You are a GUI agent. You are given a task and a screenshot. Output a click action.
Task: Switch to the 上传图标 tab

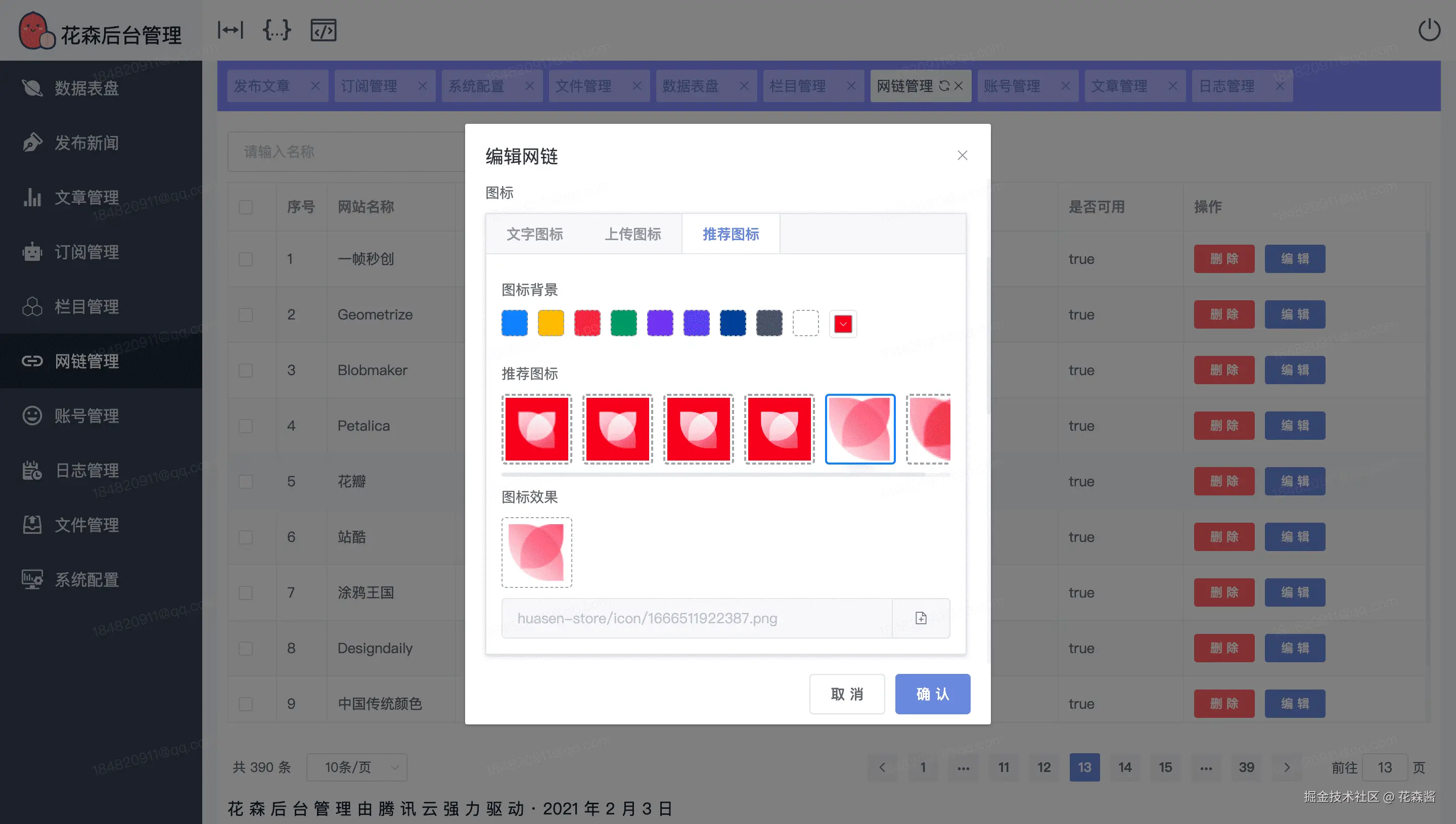(632, 234)
